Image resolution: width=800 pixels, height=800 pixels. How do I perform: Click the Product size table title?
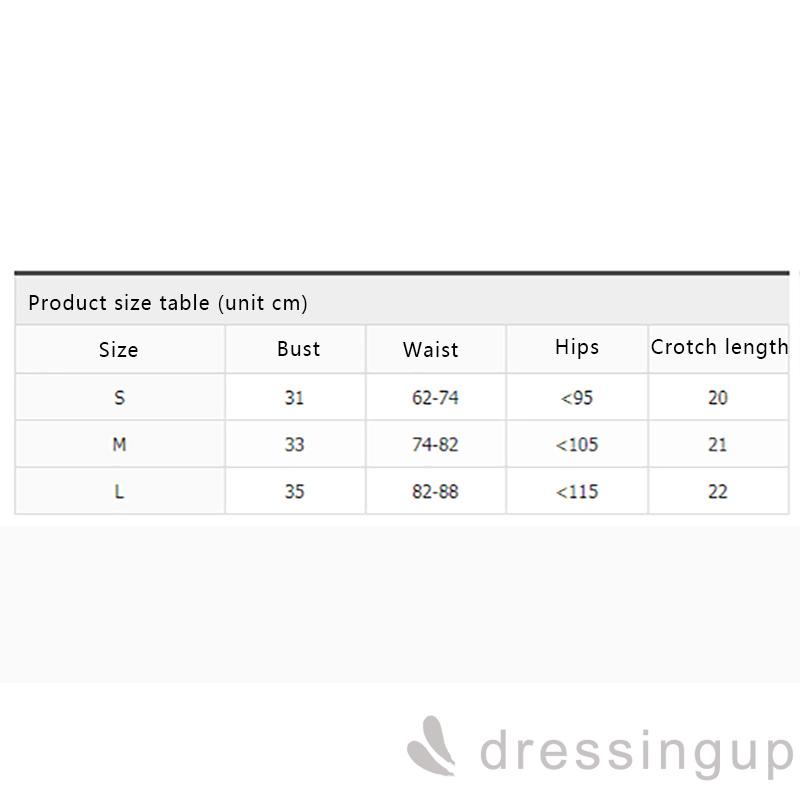[x=168, y=302]
